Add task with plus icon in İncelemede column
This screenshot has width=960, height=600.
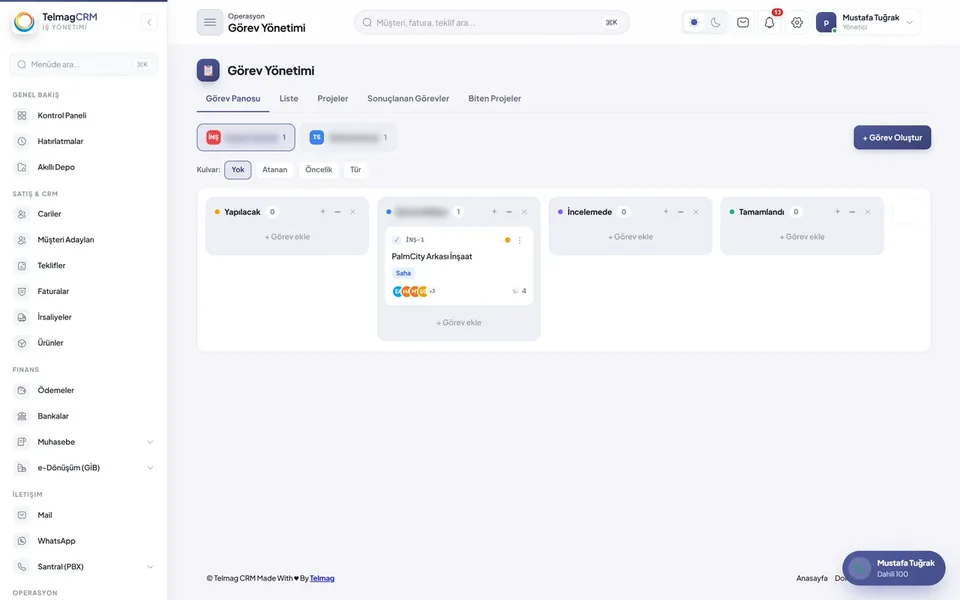pyautogui.click(x=666, y=212)
